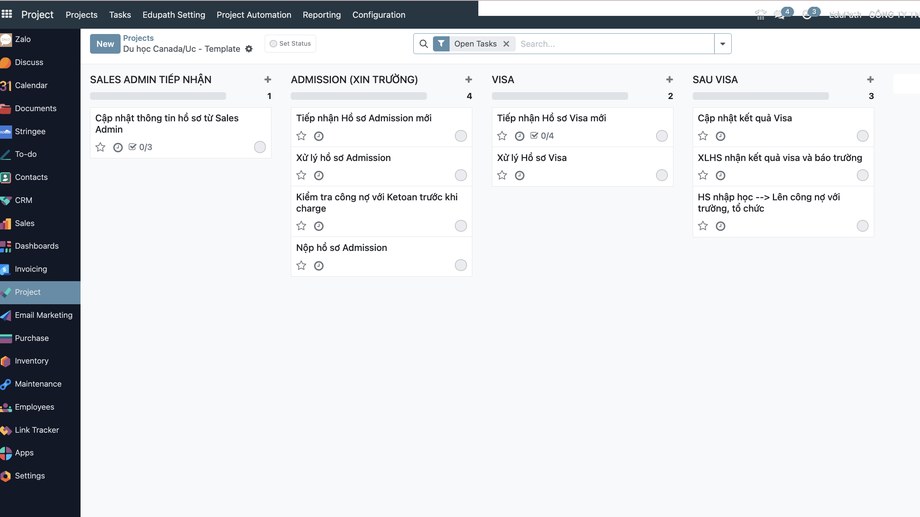Open Configuration menu
Image resolution: width=920 pixels, height=517 pixels.
tap(378, 15)
